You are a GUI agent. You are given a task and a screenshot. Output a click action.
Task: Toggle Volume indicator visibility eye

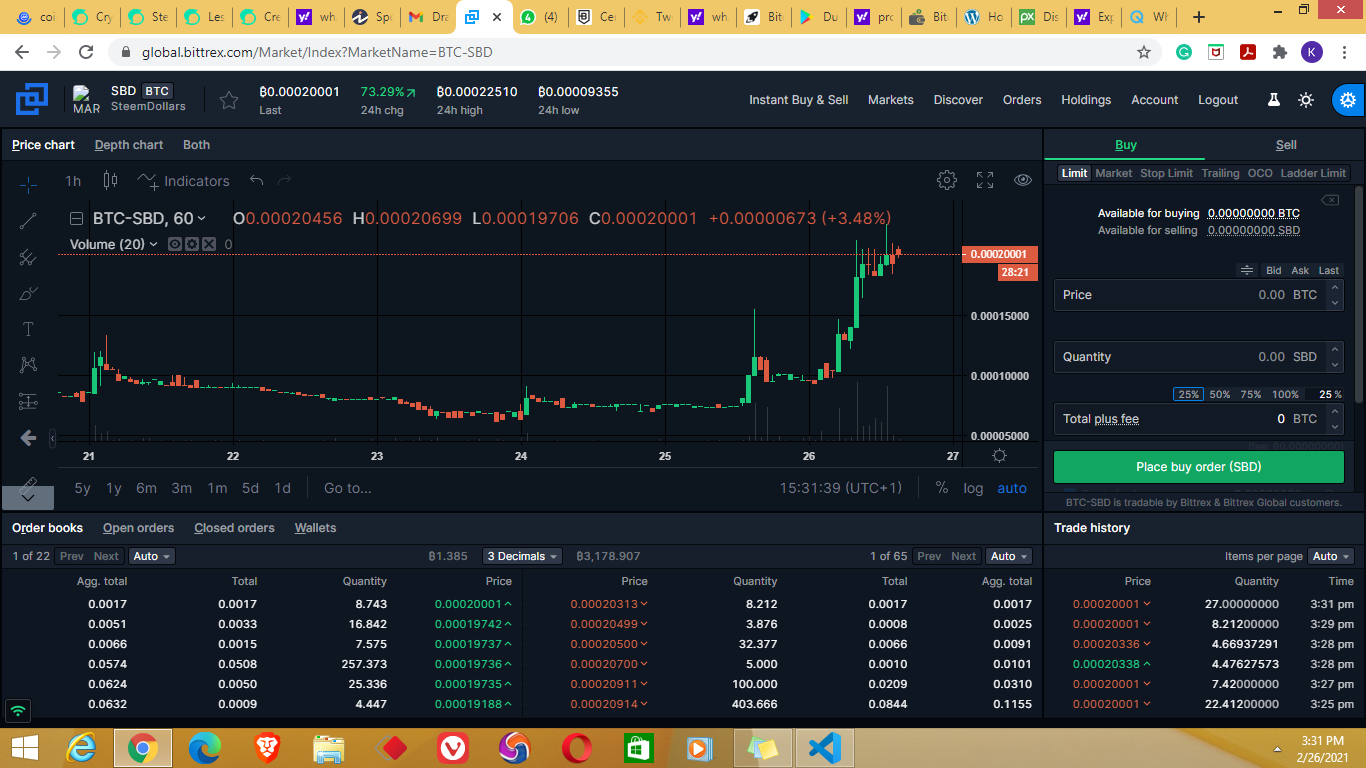[175, 244]
